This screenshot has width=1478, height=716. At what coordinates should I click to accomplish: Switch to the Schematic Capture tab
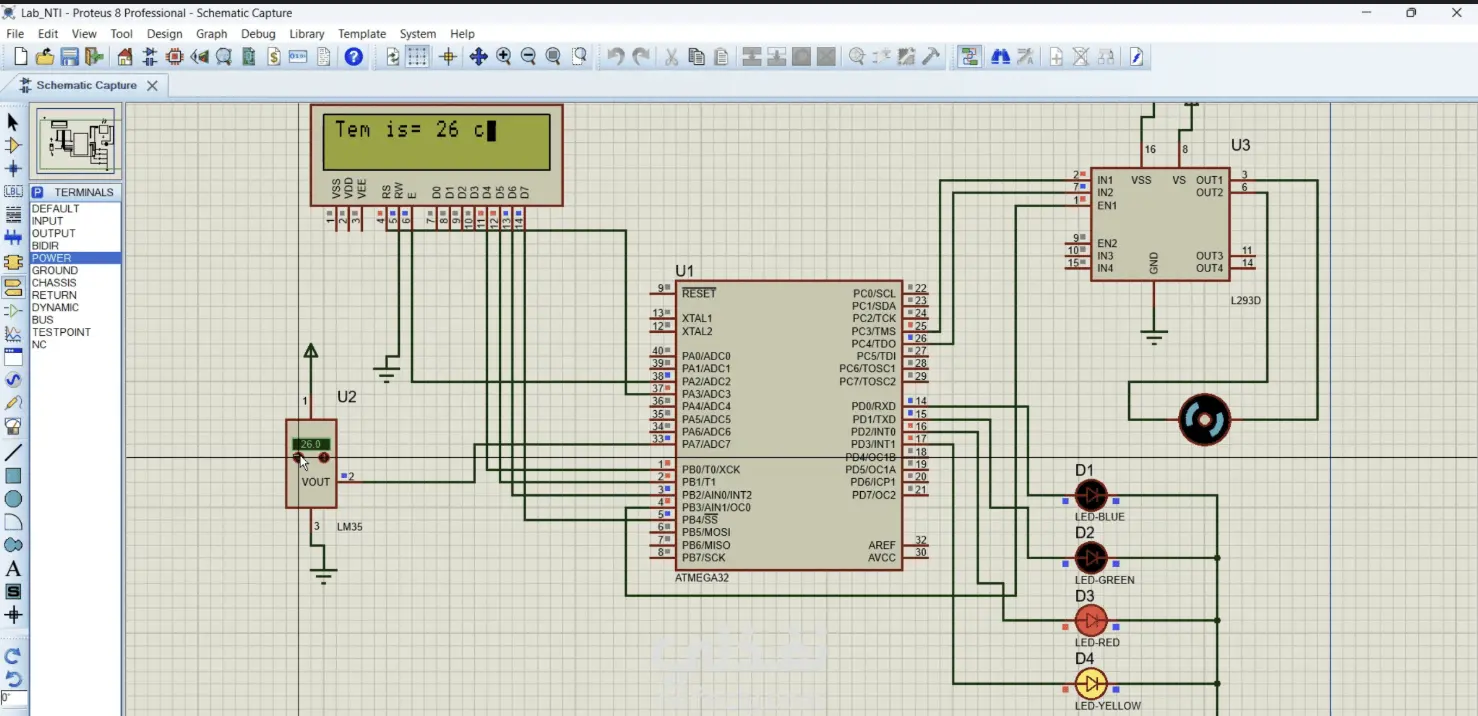(86, 86)
